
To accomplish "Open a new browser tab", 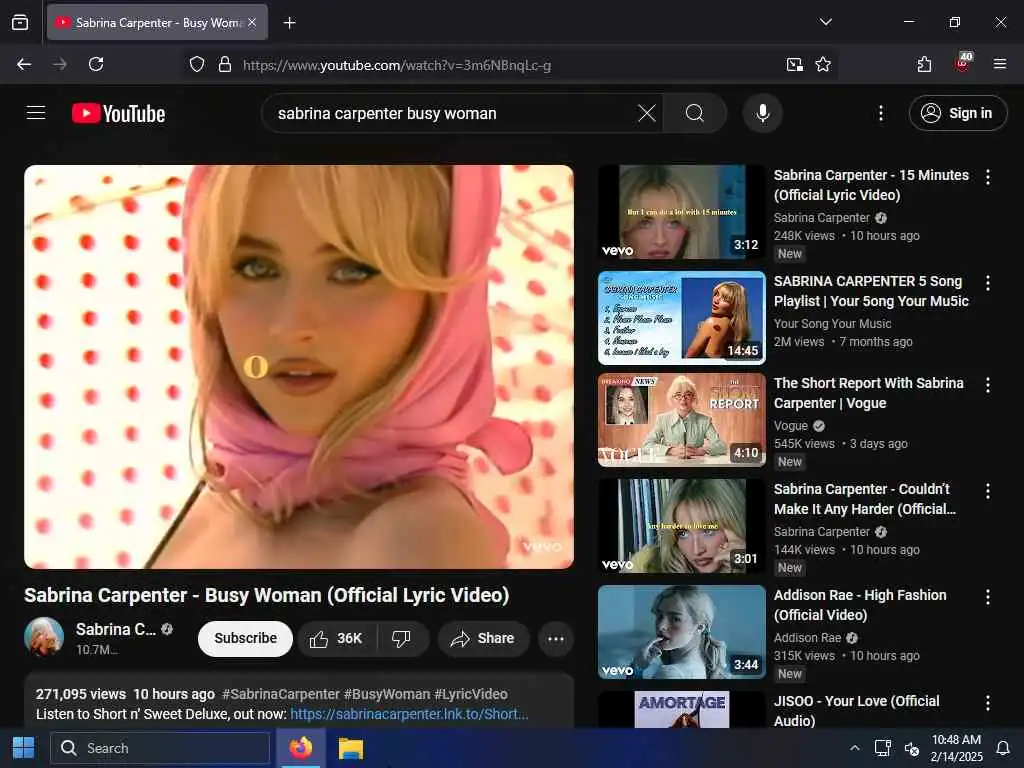I will coord(289,23).
